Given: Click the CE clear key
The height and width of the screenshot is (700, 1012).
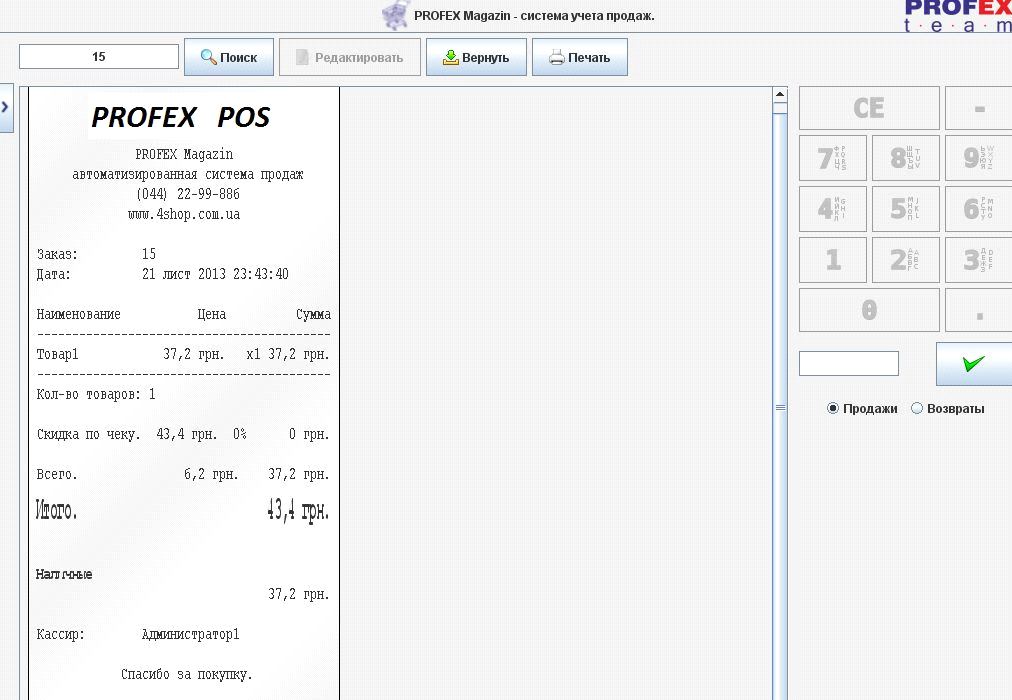Looking at the screenshot, I should coord(869,108).
